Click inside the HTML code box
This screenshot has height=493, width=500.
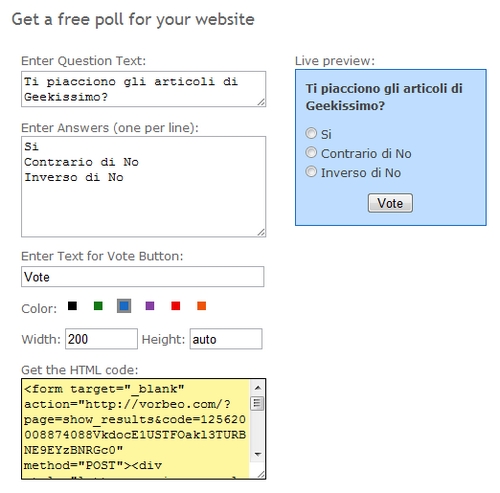136,429
